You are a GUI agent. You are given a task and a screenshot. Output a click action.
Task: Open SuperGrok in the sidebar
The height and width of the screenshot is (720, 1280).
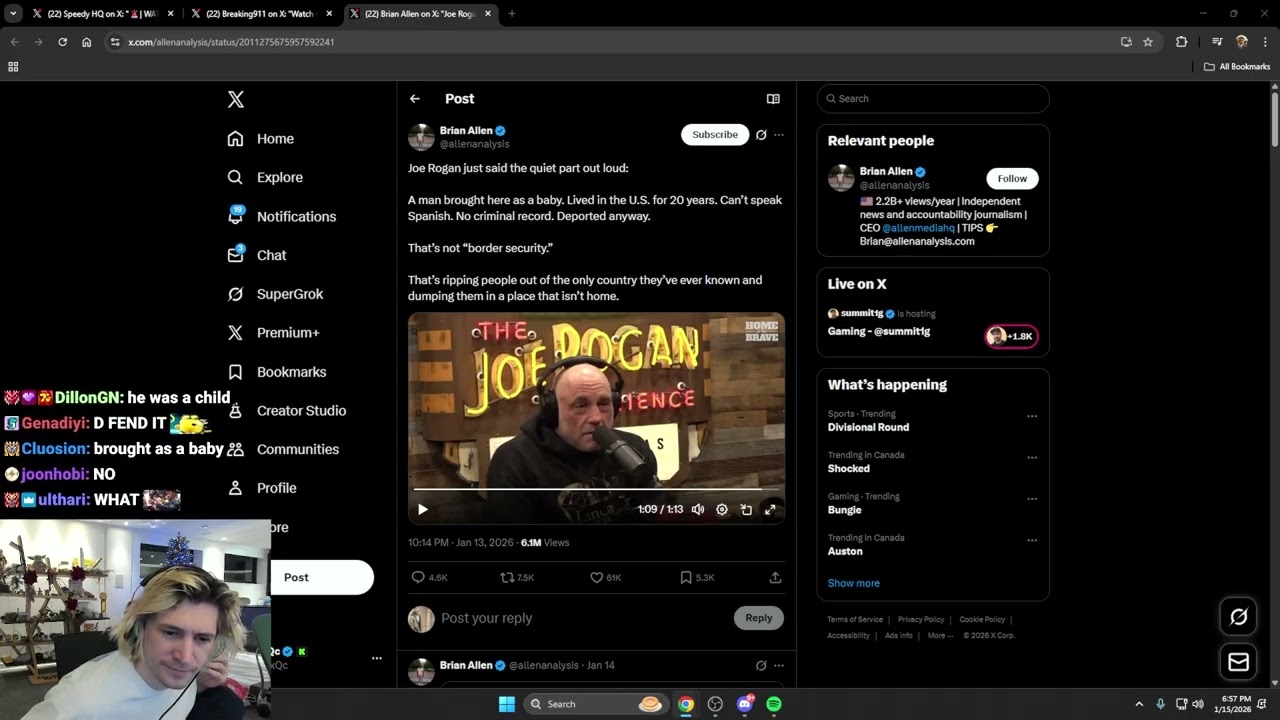pos(275,294)
